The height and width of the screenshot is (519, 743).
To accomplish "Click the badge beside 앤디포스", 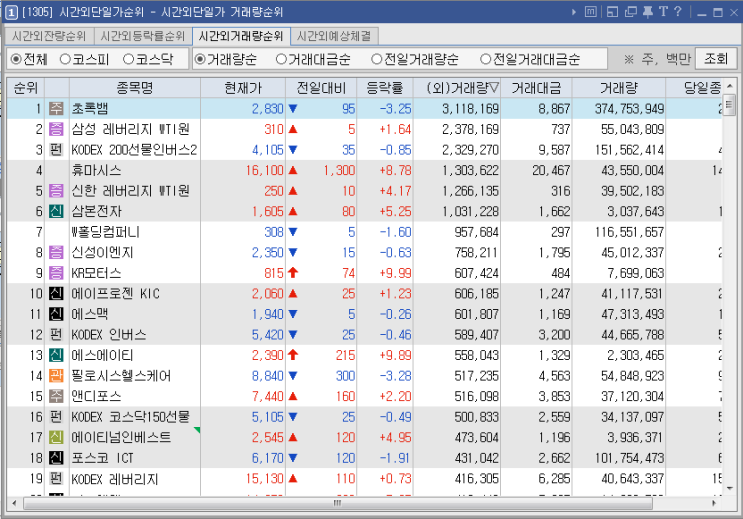I will click(56, 396).
